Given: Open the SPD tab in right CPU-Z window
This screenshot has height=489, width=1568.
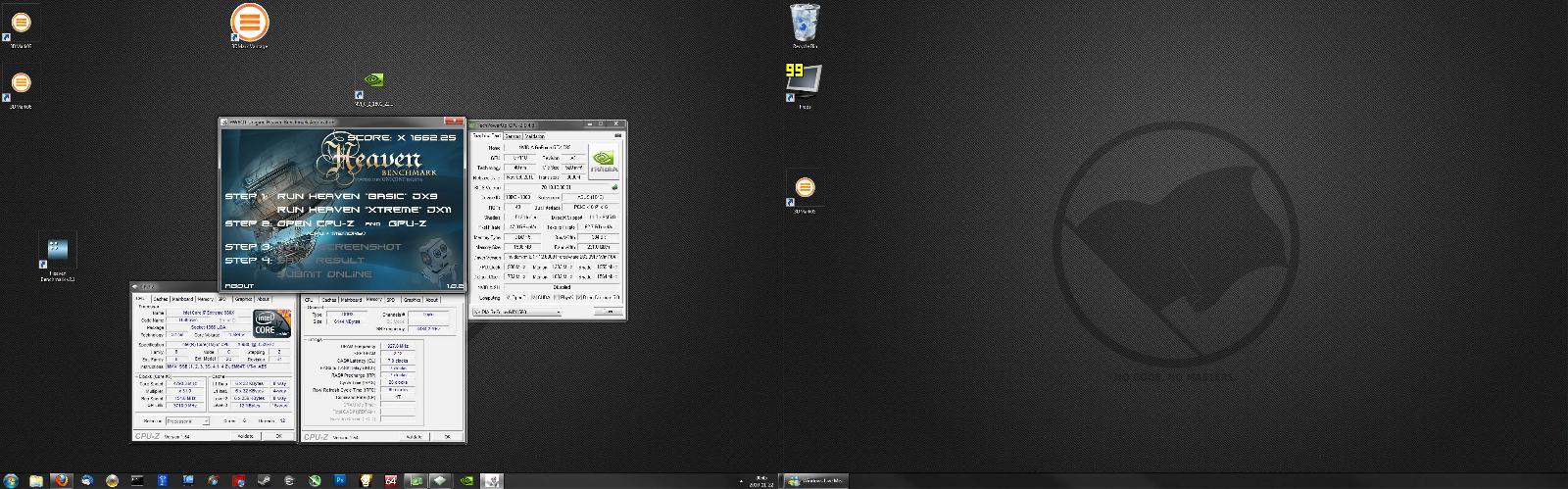Looking at the screenshot, I should [392, 300].
